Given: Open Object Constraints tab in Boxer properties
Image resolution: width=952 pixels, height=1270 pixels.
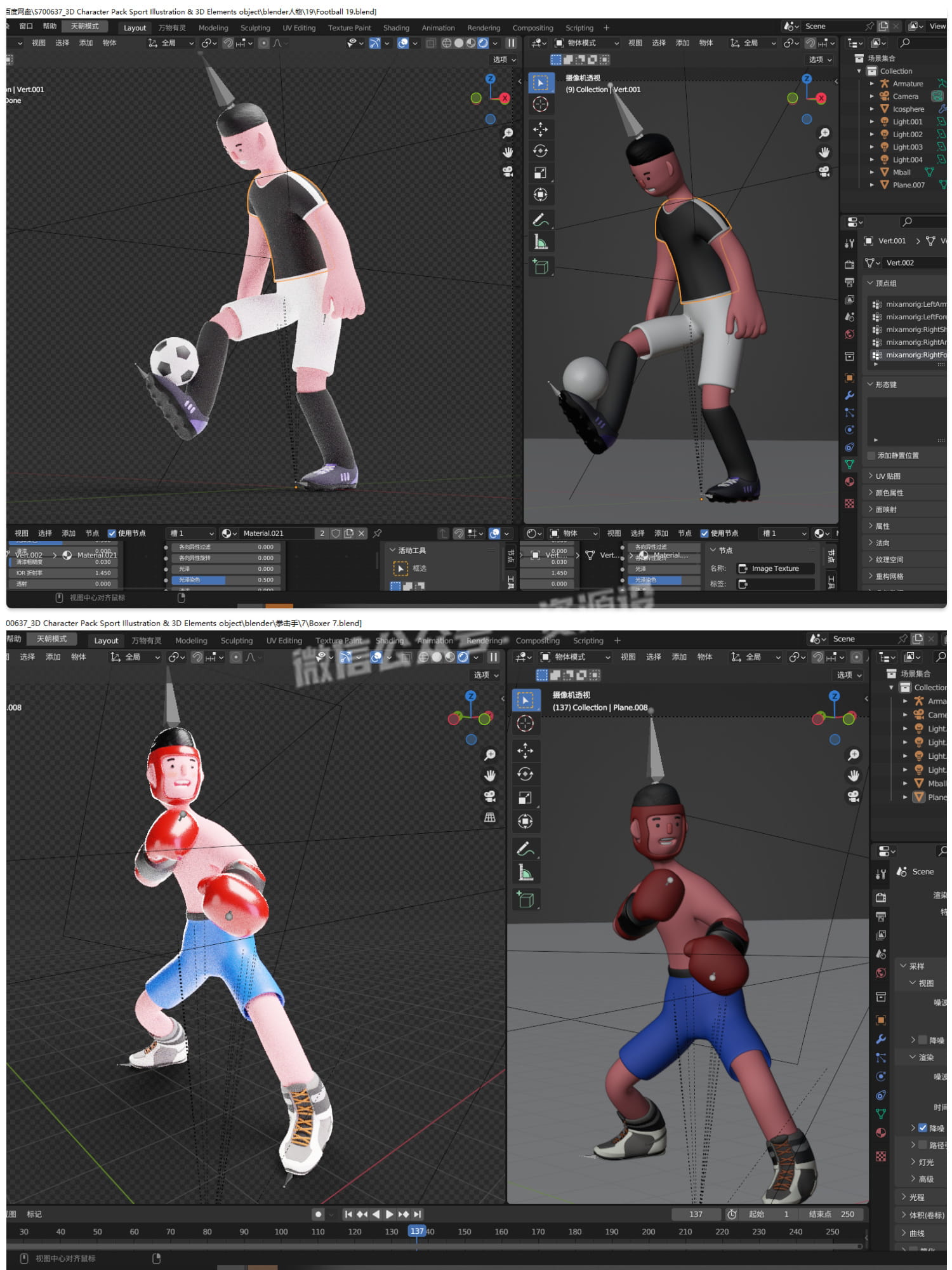Looking at the screenshot, I should [x=881, y=1095].
